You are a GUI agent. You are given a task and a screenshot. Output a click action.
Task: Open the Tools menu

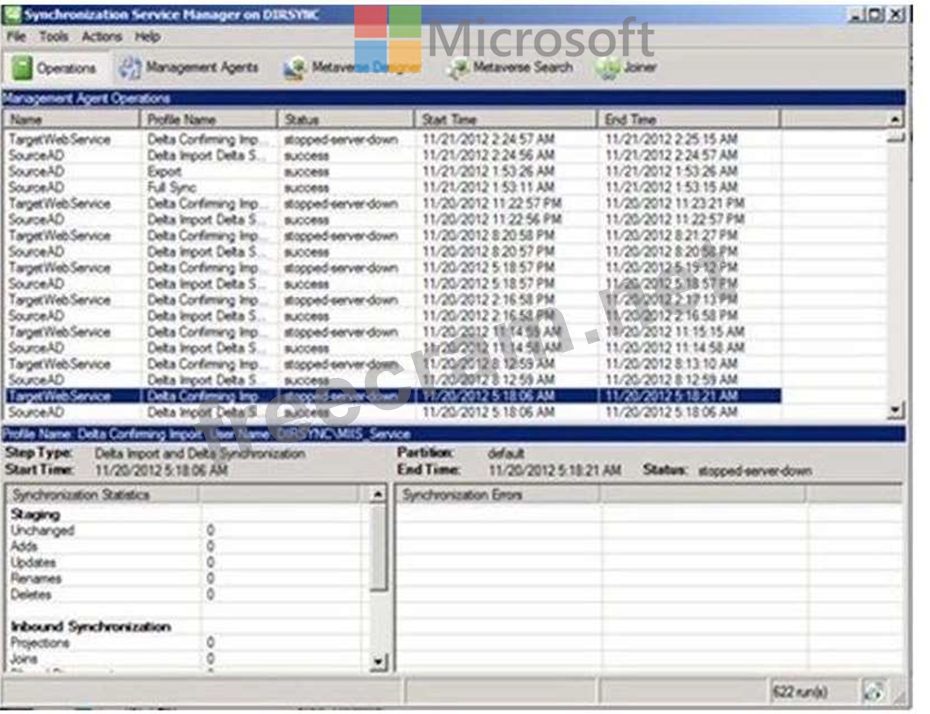tap(54, 36)
